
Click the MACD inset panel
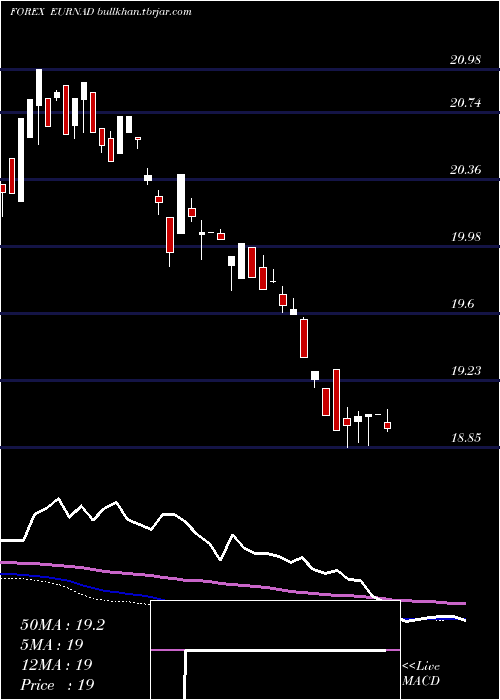tap(275, 650)
